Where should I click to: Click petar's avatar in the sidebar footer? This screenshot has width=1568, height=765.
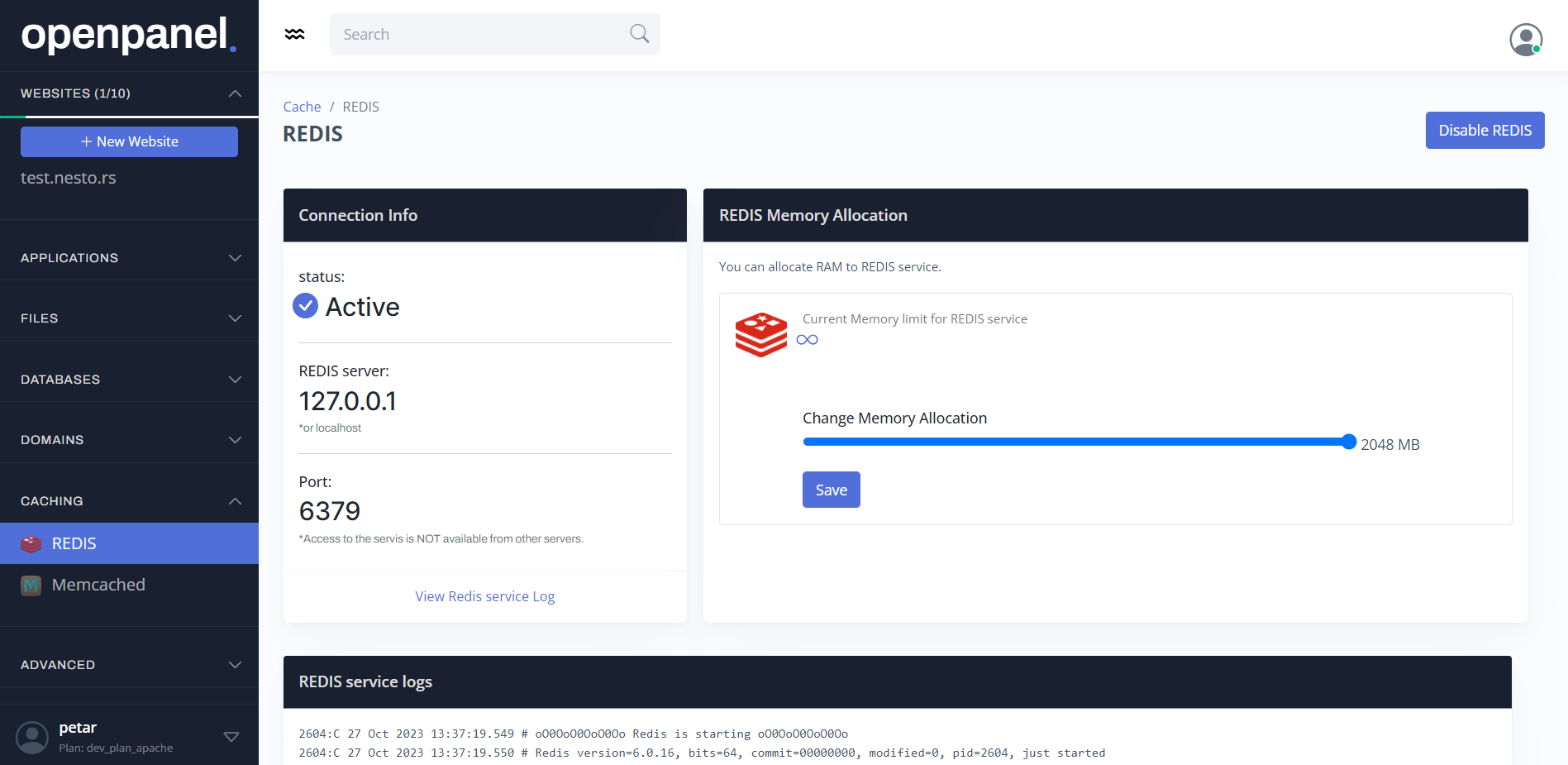(x=32, y=737)
